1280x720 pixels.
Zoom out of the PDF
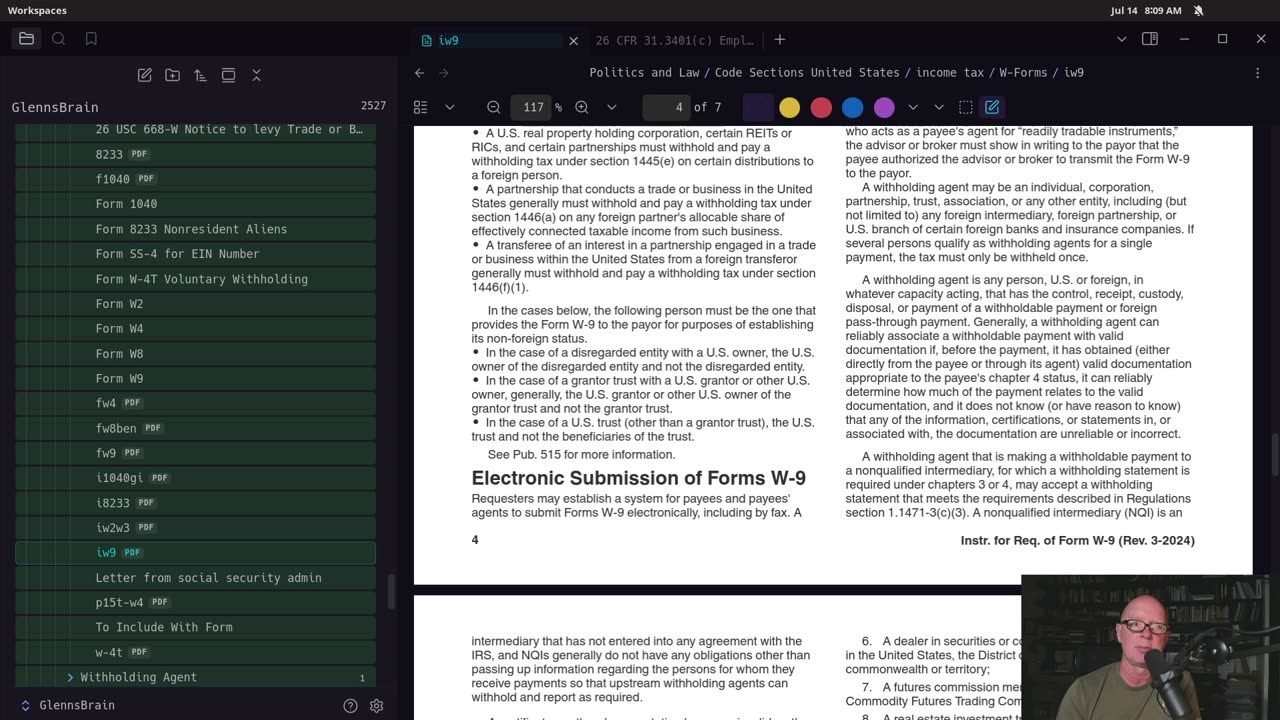click(x=494, y=107)
